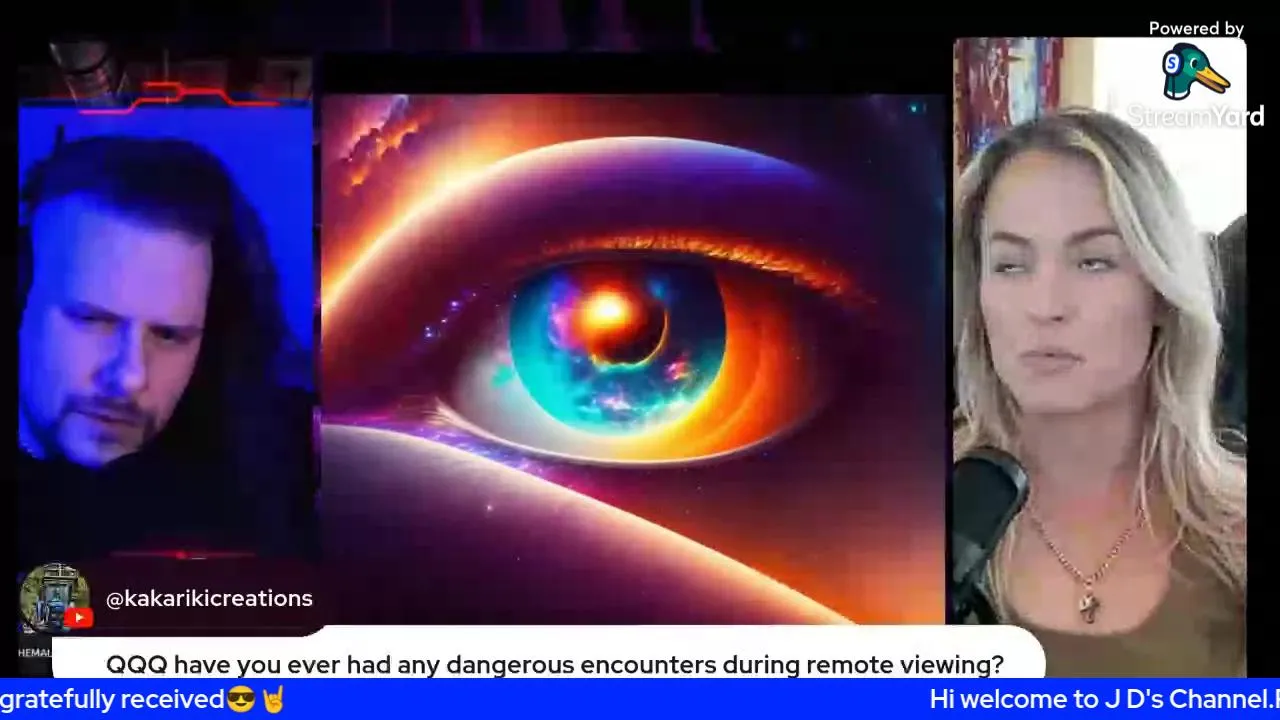Click the 'gratefully received' ticker text
Viewport: 1280px width, 720px height.
click(x=112, y=699)
